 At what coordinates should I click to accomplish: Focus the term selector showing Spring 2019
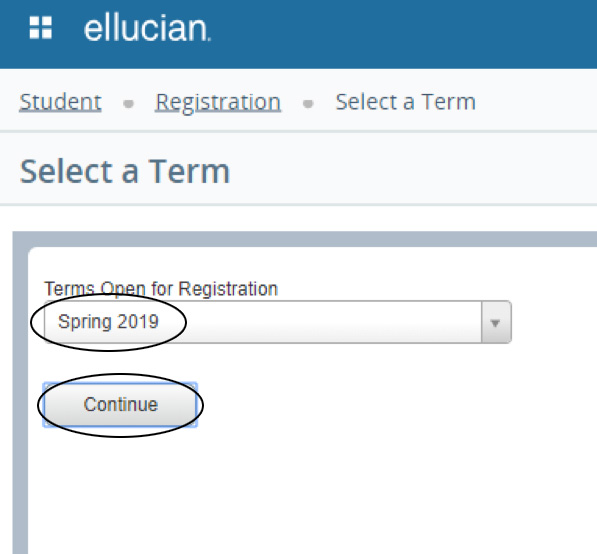(278, 322)
